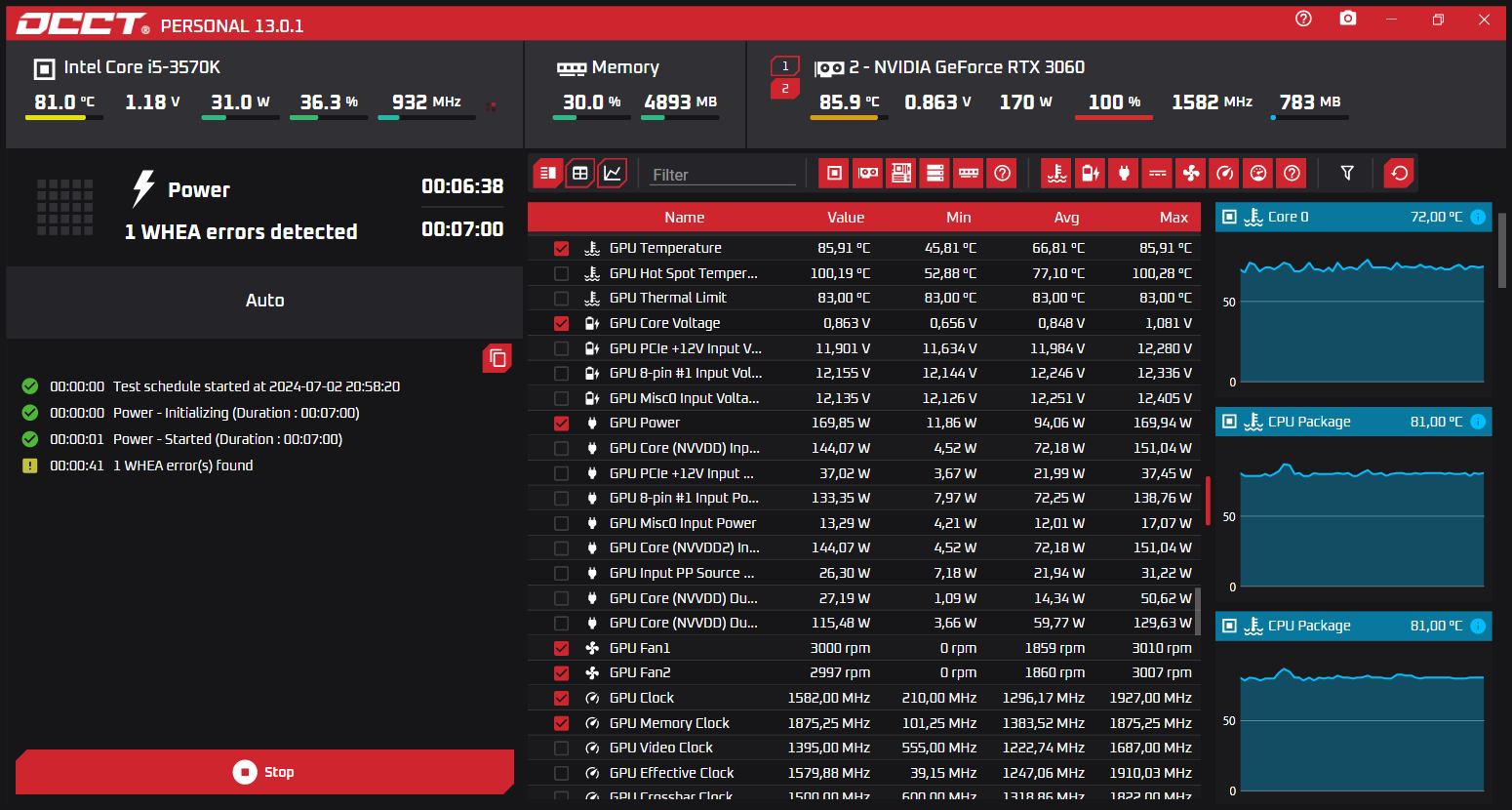Filter sensors by memory hardware
This screenshot has height=810, width=1512.
tap(969, 174)
